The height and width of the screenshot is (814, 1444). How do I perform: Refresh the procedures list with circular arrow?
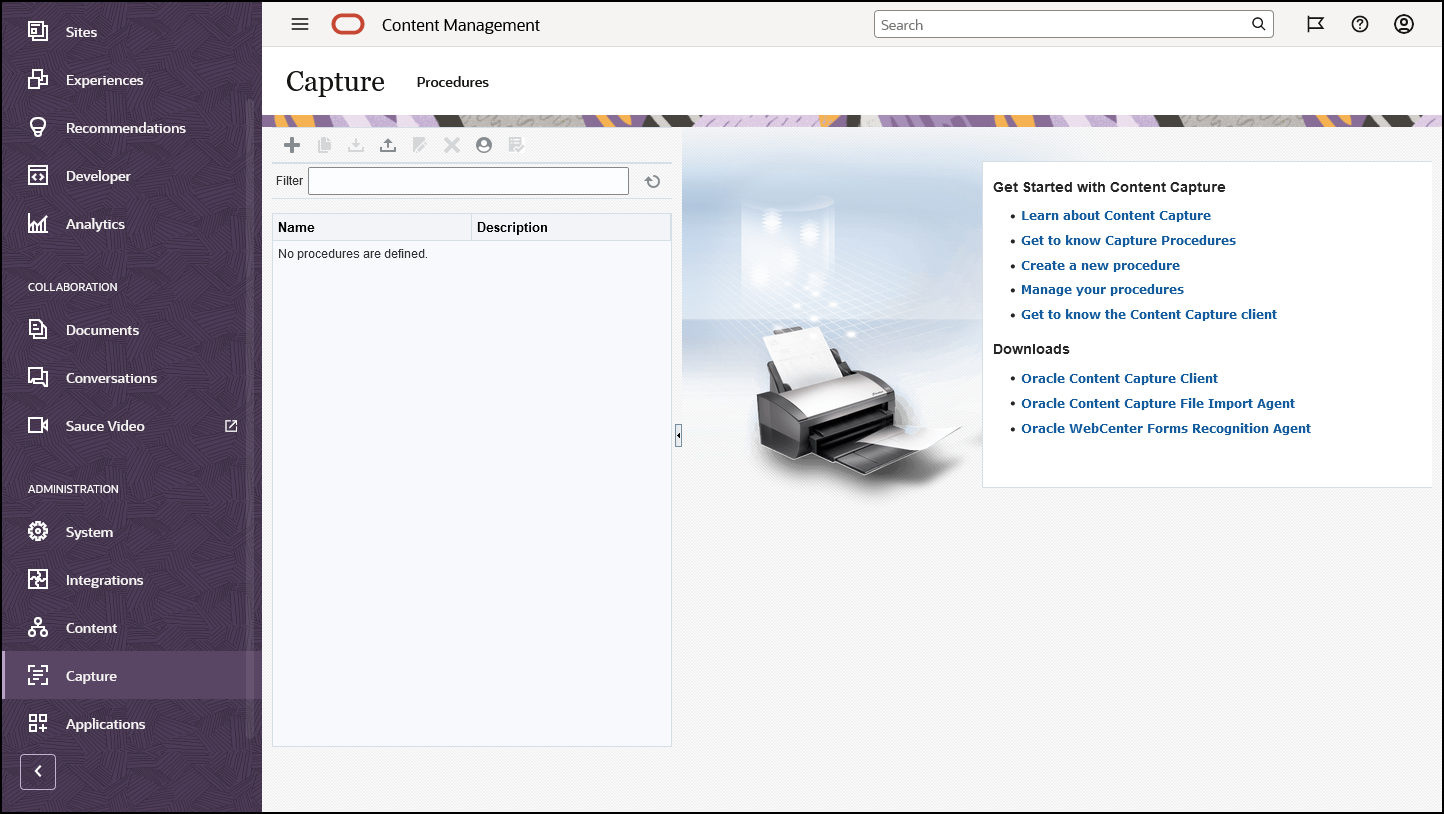tap(652, 181)
